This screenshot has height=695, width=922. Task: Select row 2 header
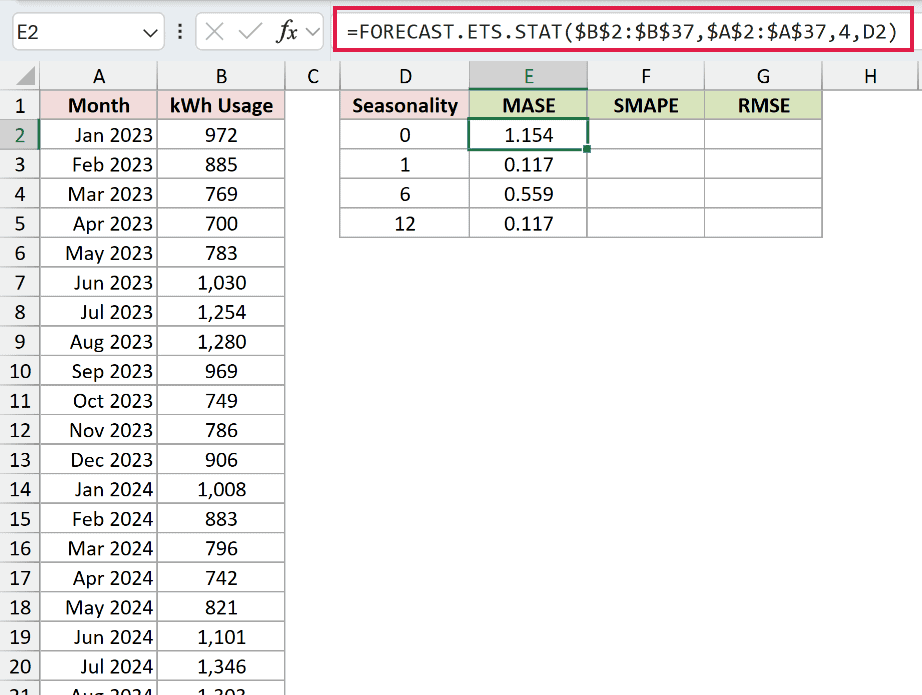click(x=20, y=135)
